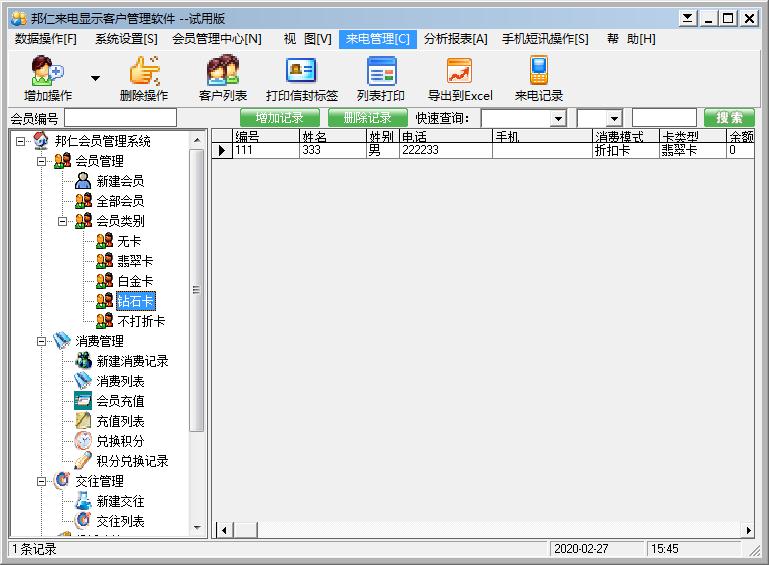Collapse the 会员类别 tree node
Screen dimensions: 769x565
[x=62, y=221]
